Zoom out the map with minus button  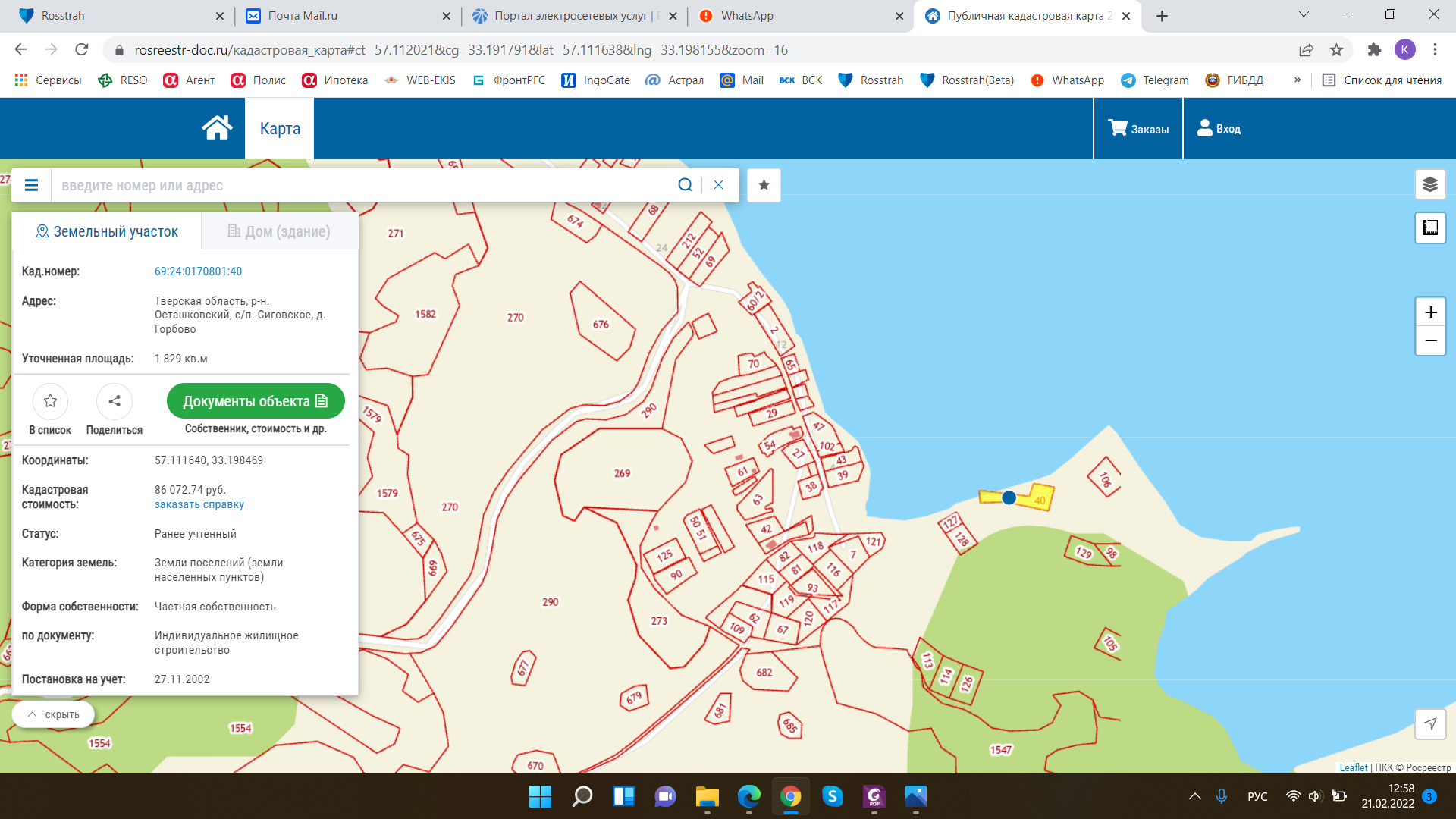tap(1430, 341)
